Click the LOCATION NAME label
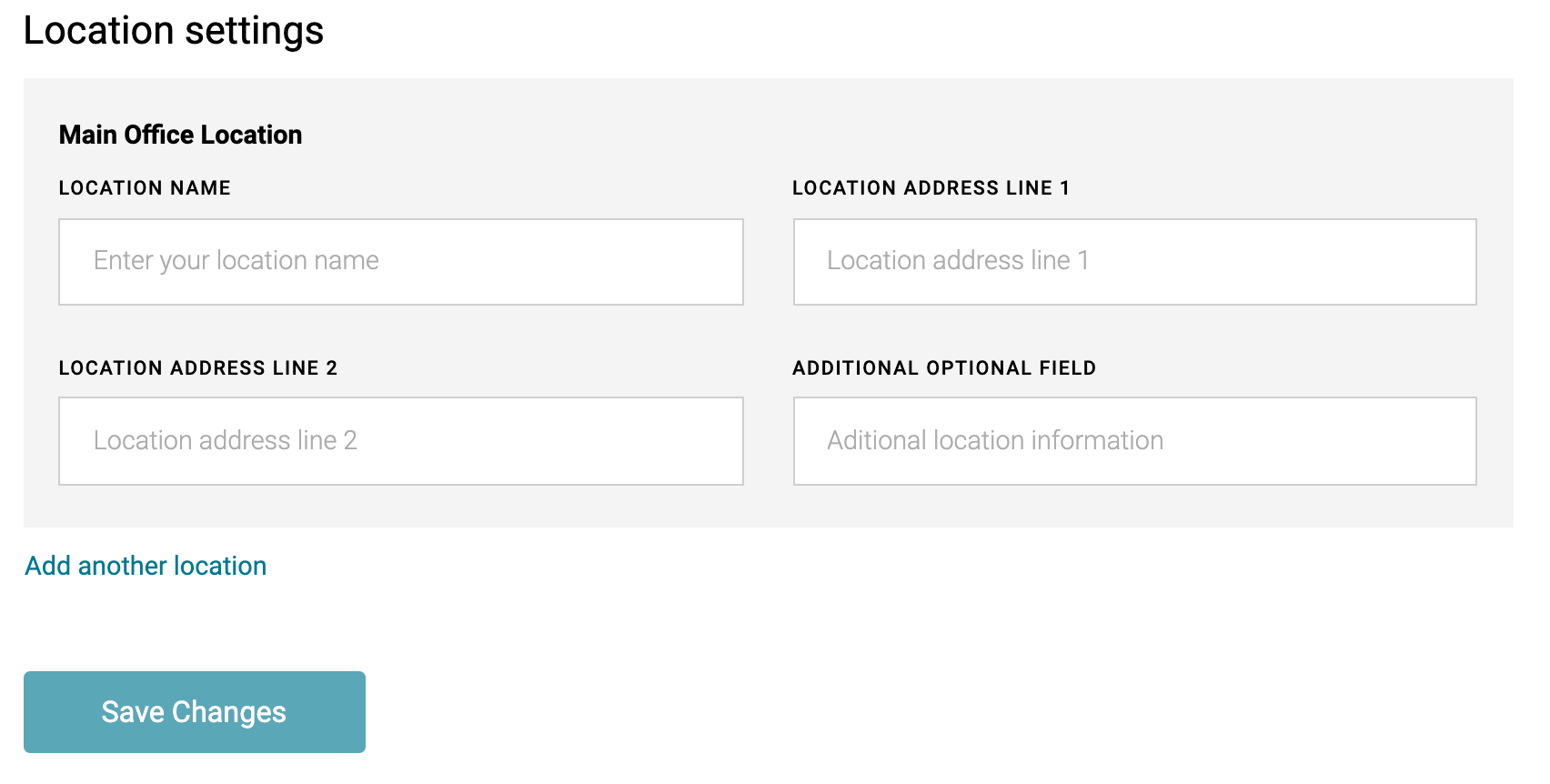Screen dimensions: 1550x784 145,188
